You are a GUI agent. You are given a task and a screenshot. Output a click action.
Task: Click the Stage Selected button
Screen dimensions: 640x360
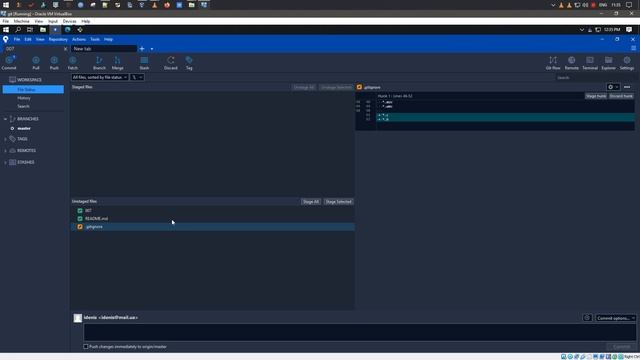tap(338, 202)
